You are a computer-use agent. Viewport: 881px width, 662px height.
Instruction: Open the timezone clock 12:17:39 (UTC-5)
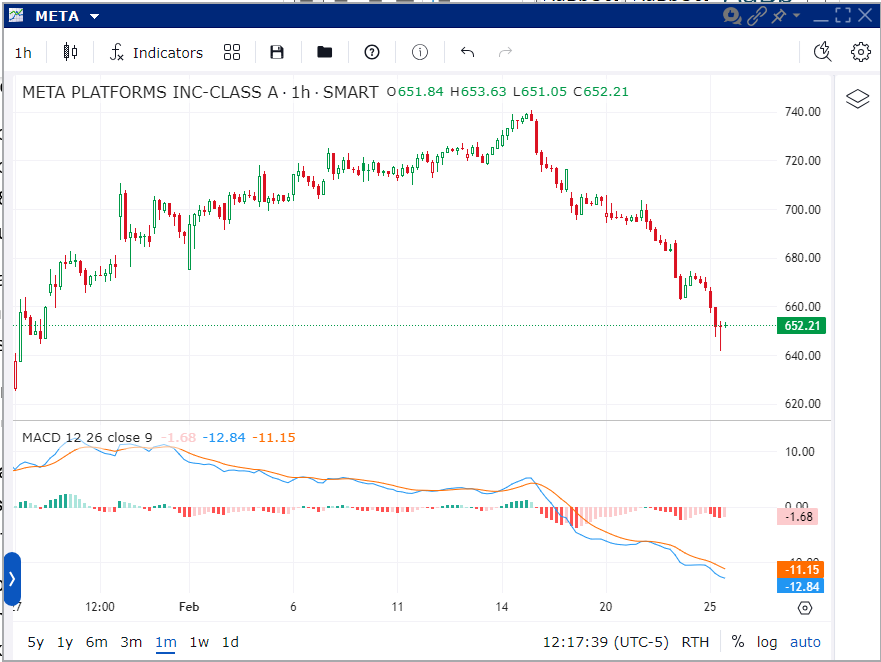606,642
